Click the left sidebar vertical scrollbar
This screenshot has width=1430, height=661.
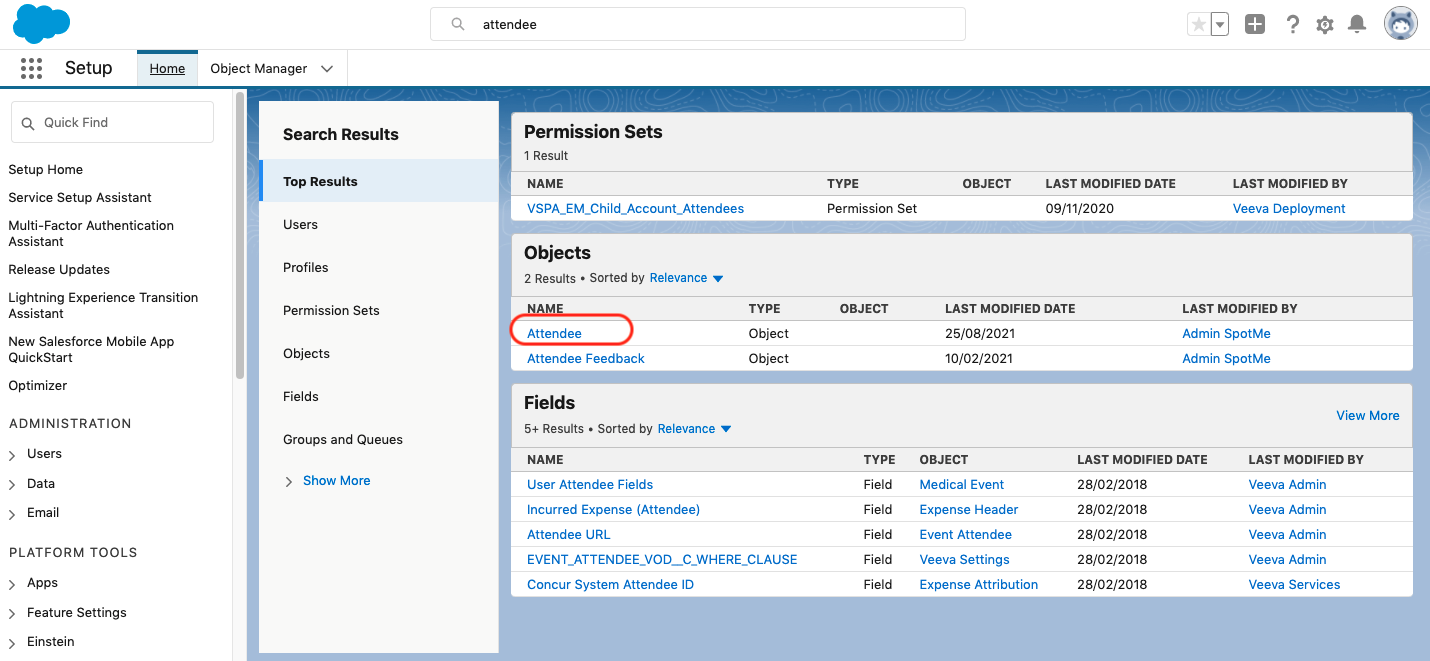239,235
